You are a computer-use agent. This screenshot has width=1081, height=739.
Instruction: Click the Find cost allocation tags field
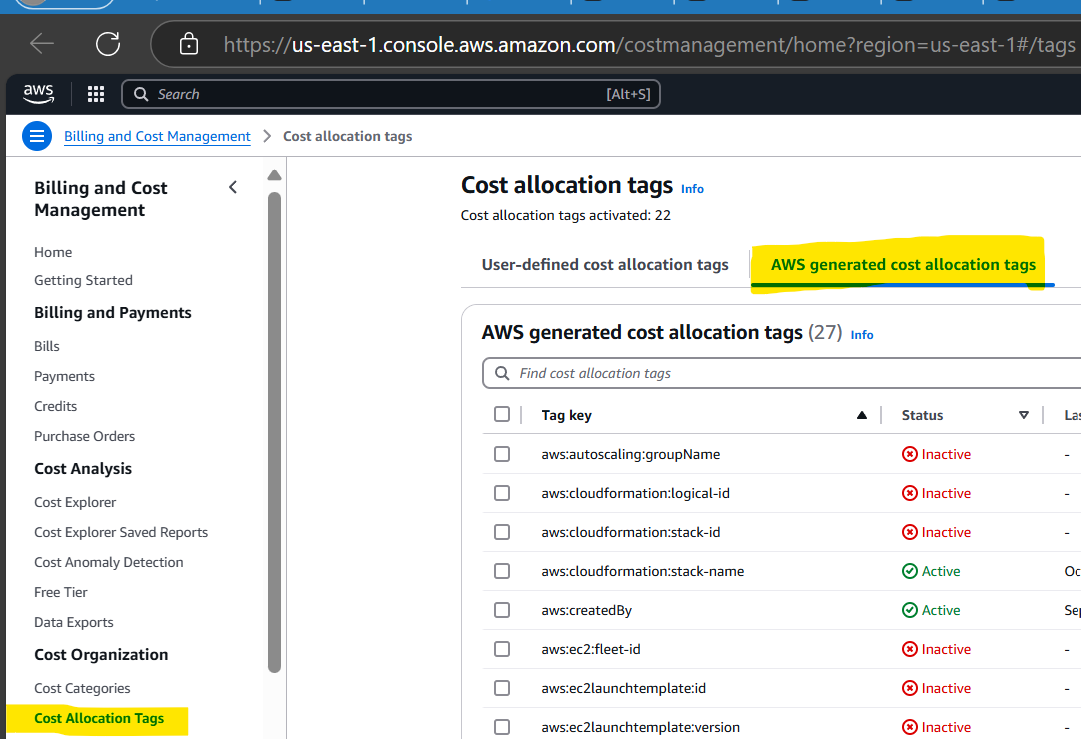coord(780,373)
